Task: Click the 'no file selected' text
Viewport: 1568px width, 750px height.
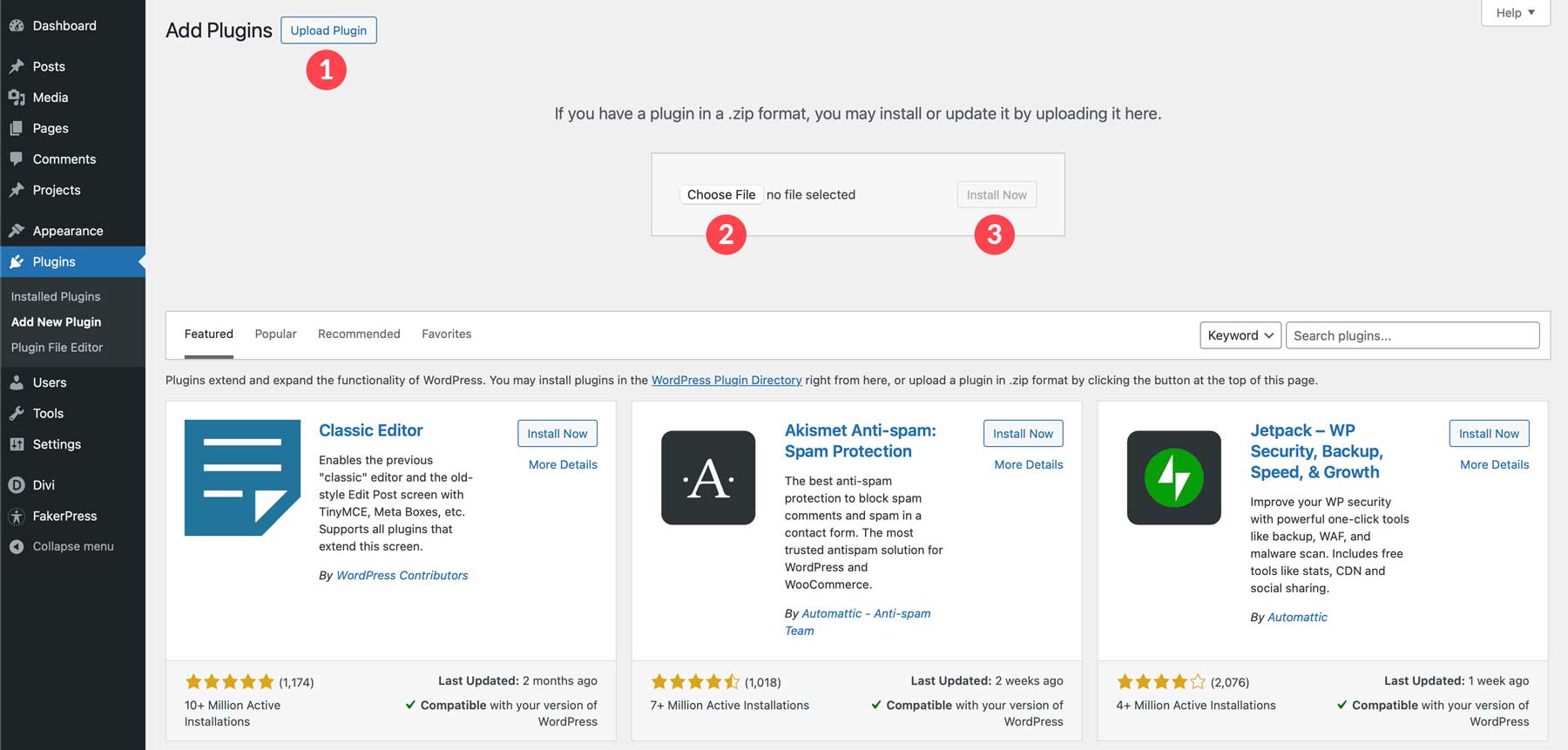Action: point(811,195)
